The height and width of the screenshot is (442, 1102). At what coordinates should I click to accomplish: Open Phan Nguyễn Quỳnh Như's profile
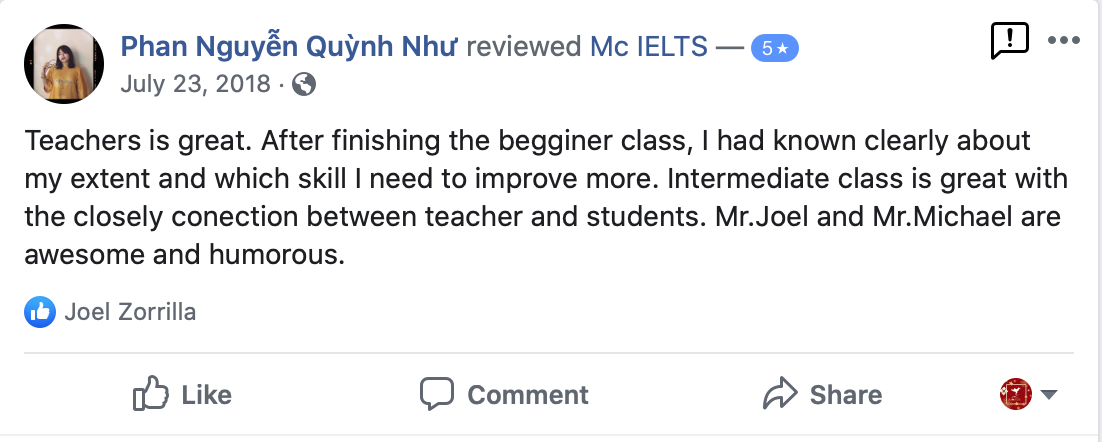[290, 46]
